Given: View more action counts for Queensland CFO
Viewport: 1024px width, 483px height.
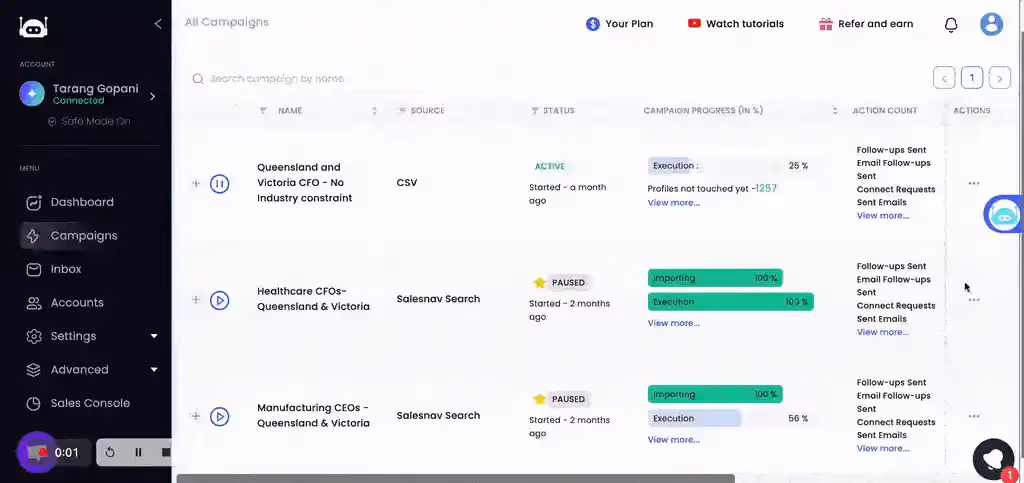Looking at the screenshot, I should 883,216.
